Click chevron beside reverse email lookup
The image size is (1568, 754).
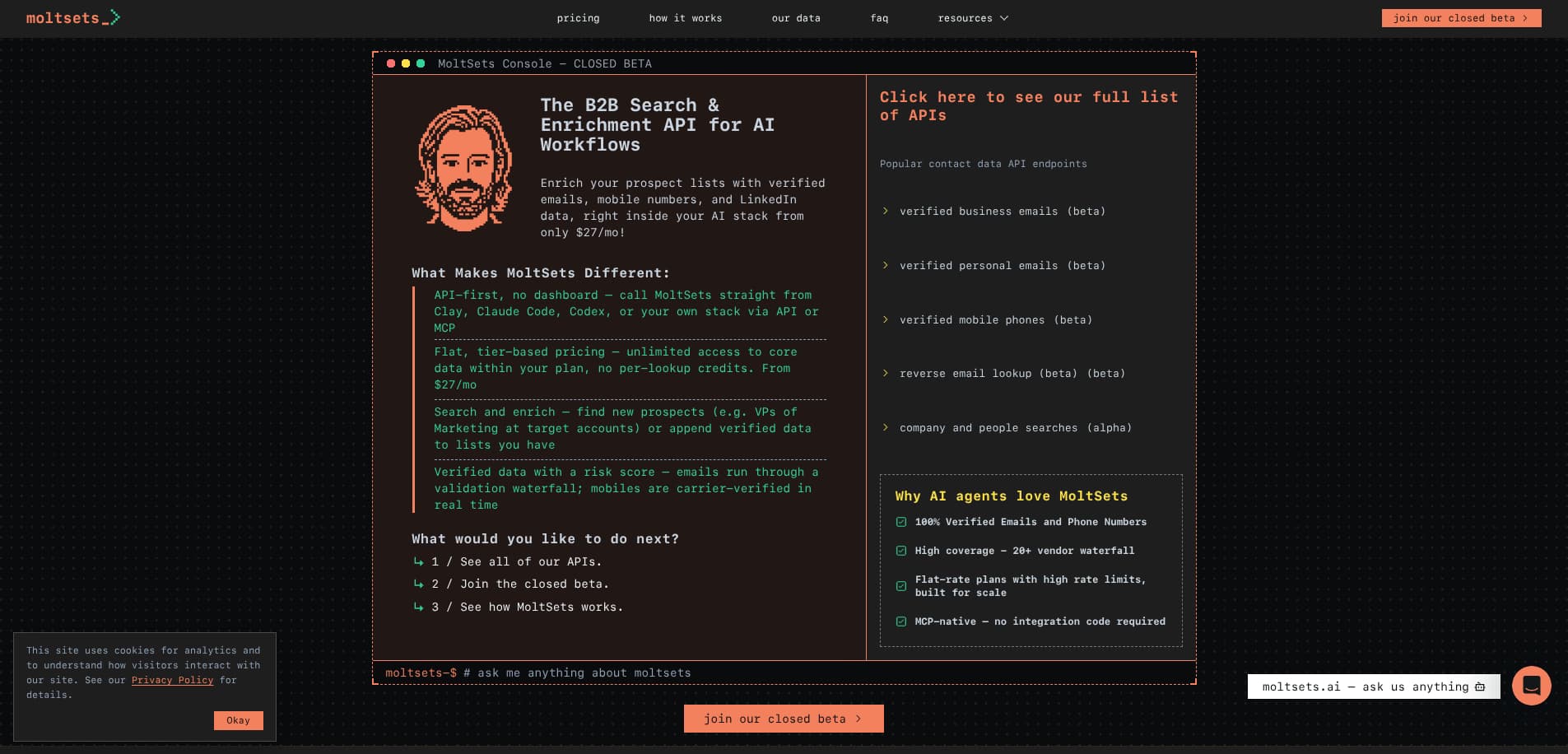click(x=886, y=373)
